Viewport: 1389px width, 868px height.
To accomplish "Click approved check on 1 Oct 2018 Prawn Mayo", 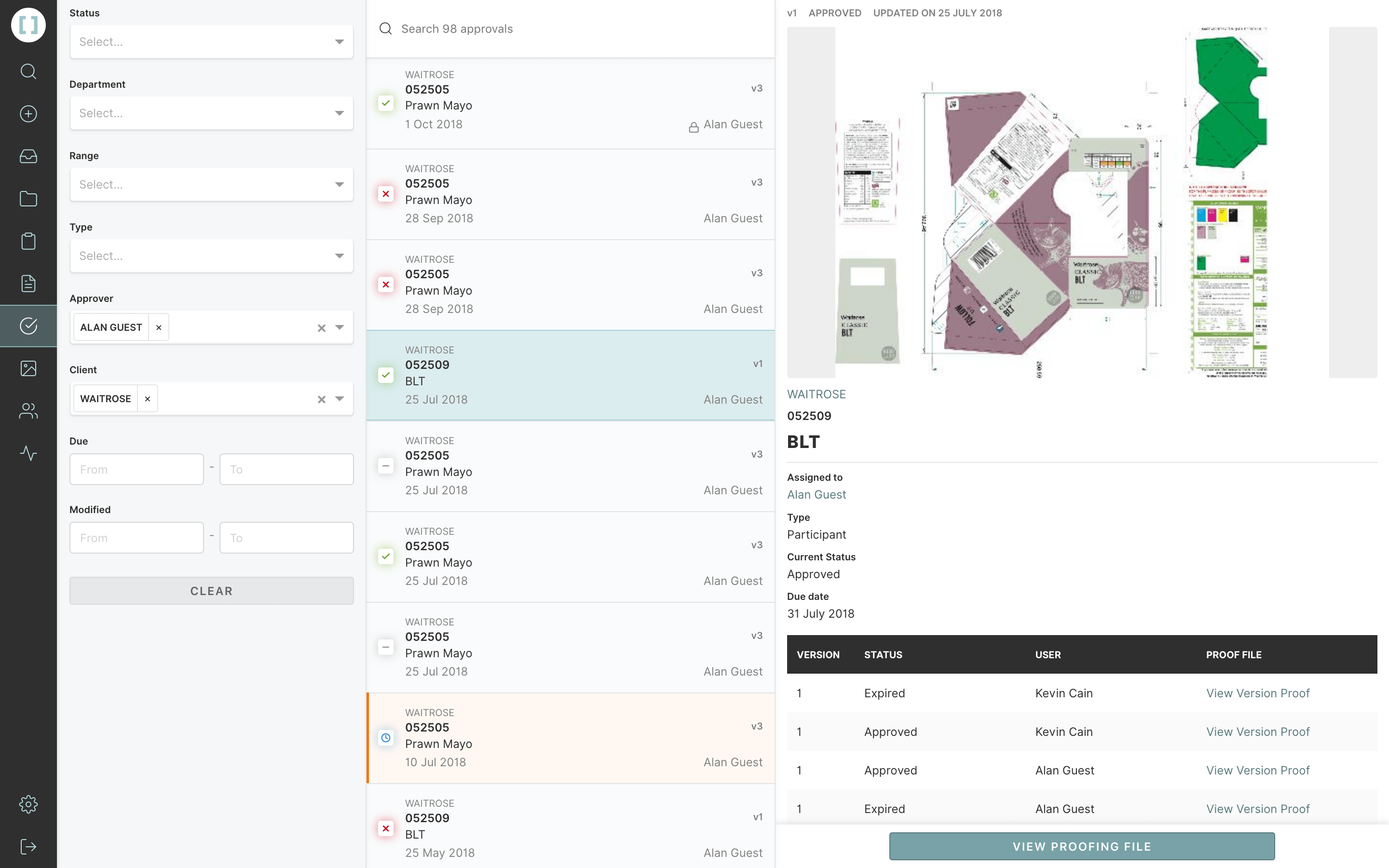I will (x=386, y=103).
